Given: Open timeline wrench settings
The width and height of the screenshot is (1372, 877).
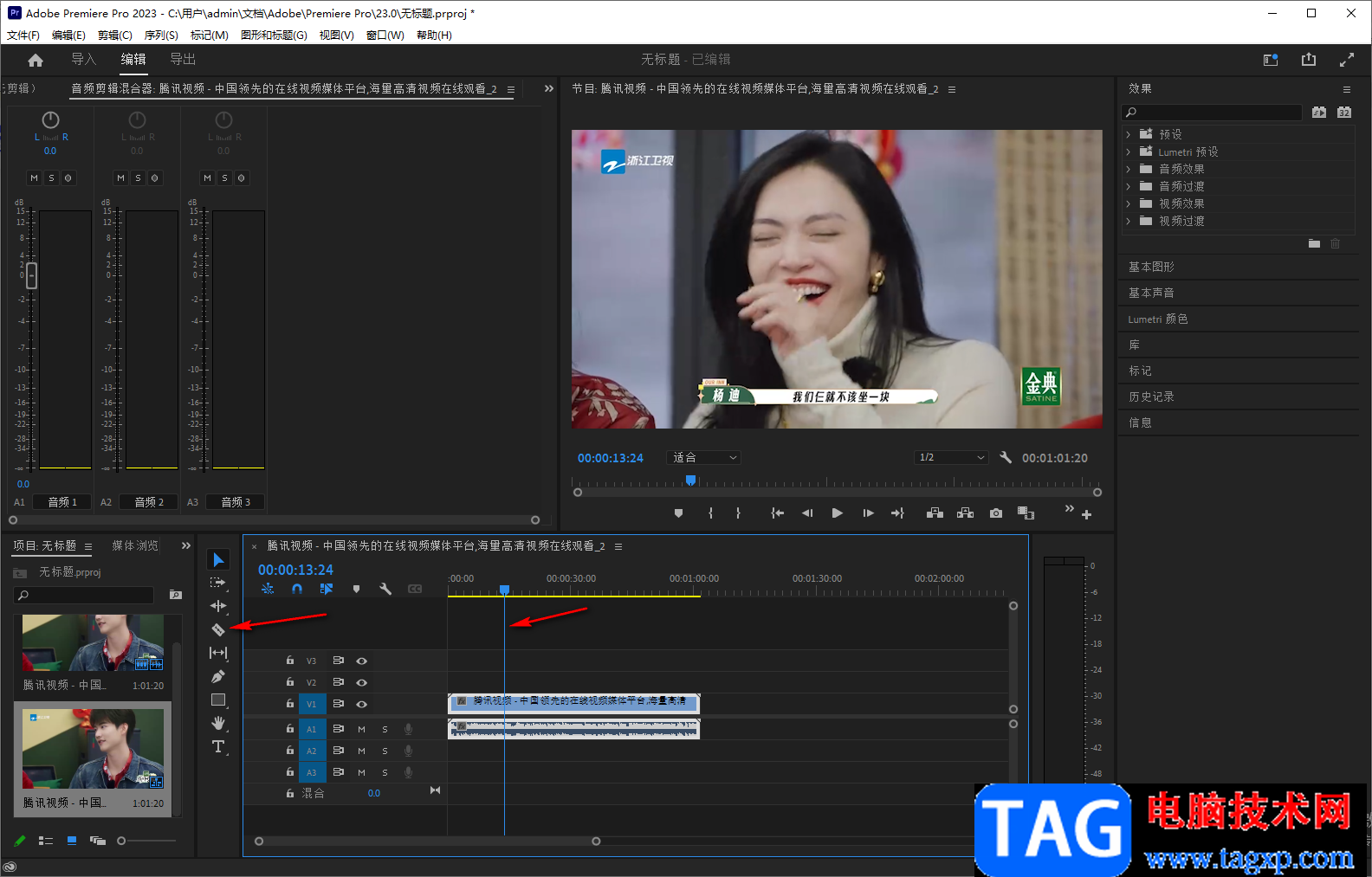Looking at the screenshot, I should click(385, 589).
